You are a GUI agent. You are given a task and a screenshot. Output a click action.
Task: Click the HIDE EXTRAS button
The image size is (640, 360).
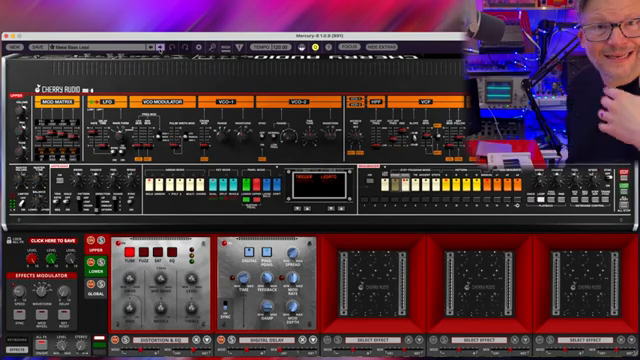382,47
